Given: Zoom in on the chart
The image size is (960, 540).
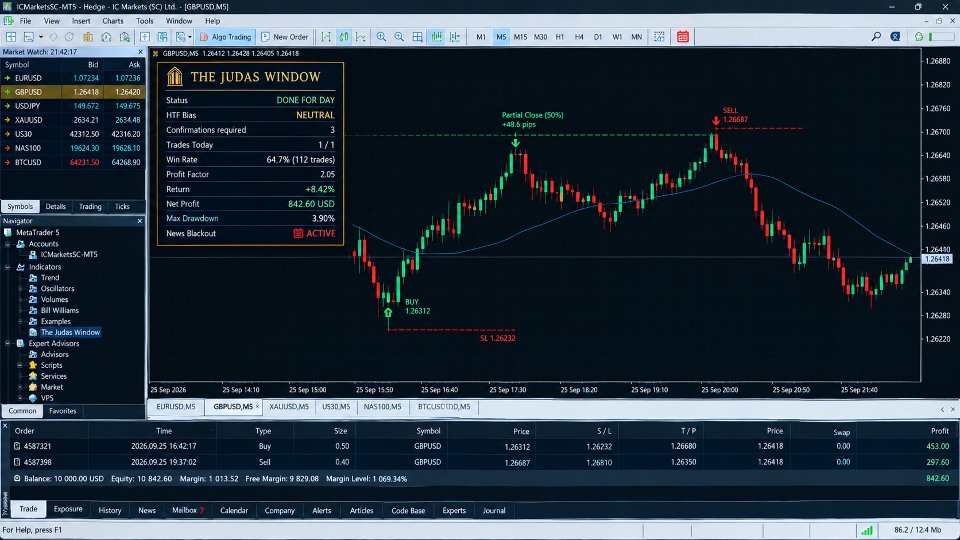Looking at the screenshot, I should click(x=381, y=37).
